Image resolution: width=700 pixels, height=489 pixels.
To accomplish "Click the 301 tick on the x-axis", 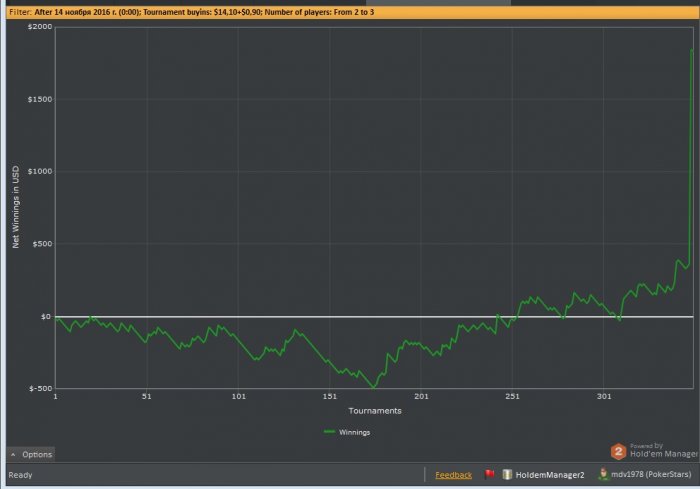I will [x=603, y=397].
